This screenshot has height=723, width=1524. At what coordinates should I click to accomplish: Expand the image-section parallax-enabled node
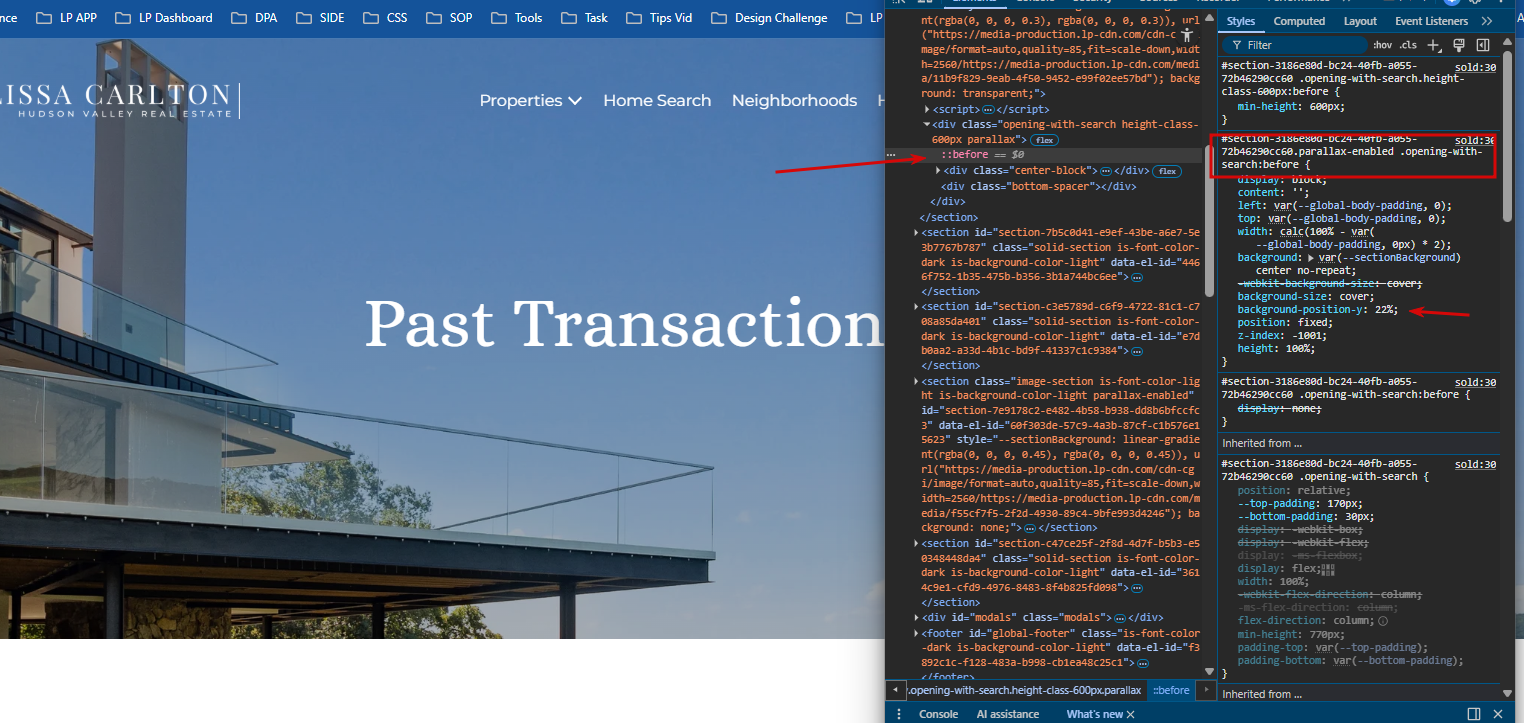(x=917, y=382)
